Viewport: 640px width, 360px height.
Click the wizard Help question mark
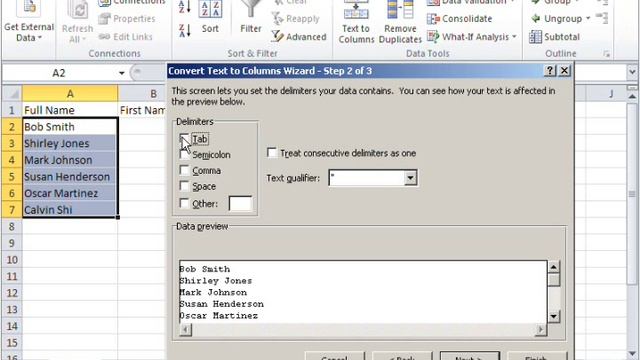click(550, 71)
